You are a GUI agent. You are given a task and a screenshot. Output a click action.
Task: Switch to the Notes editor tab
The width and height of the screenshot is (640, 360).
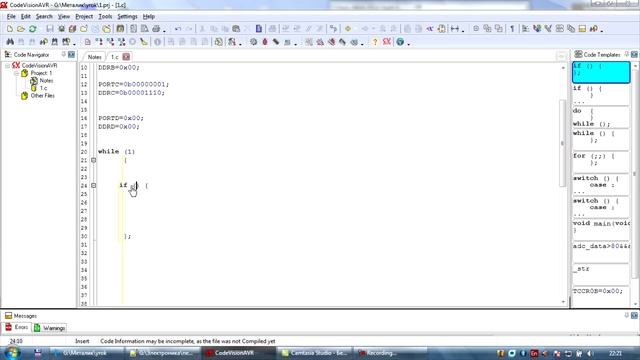(94, 57)
